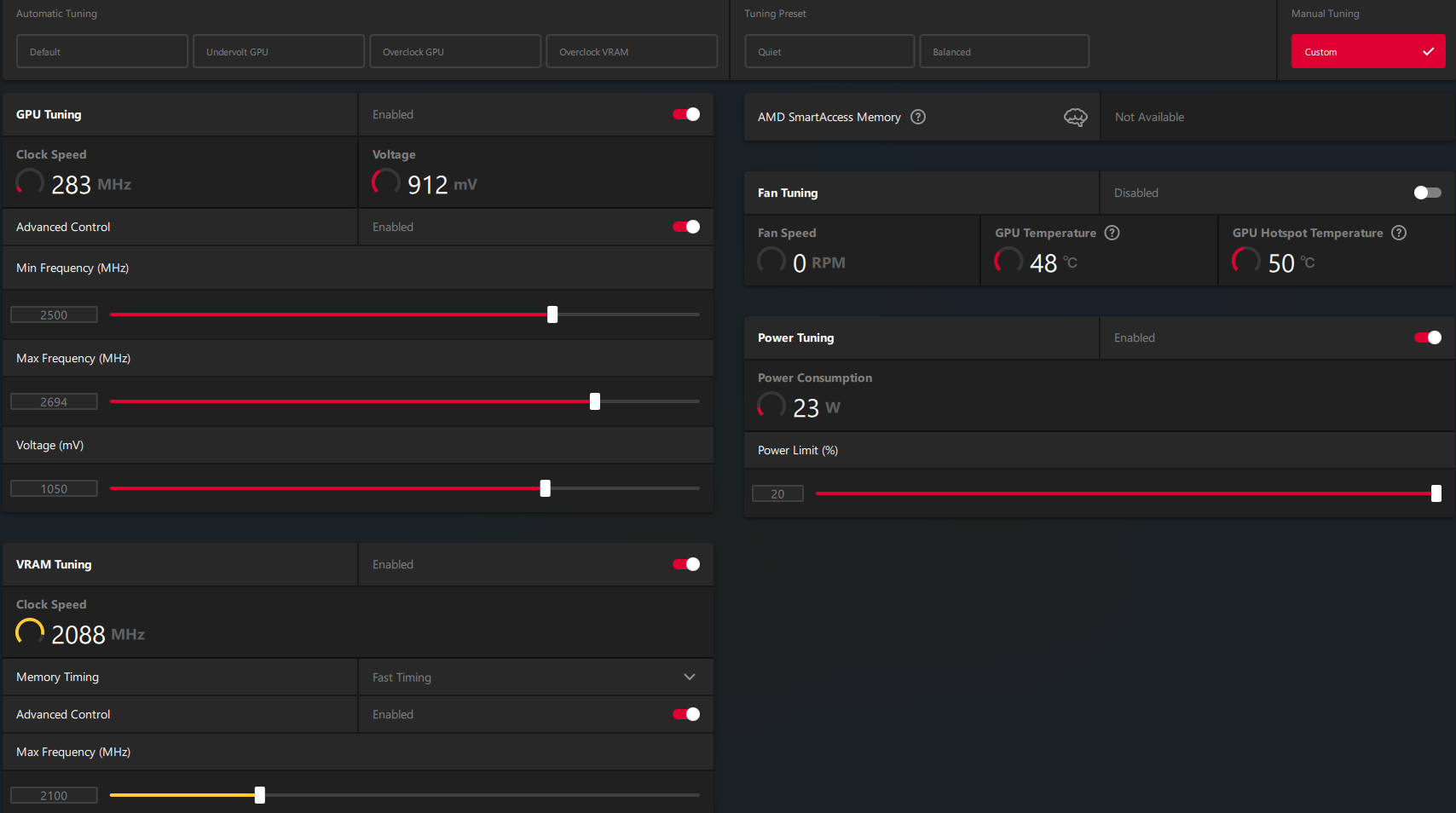Enable the Fan Tuning toggle

tap(1428, 193)
